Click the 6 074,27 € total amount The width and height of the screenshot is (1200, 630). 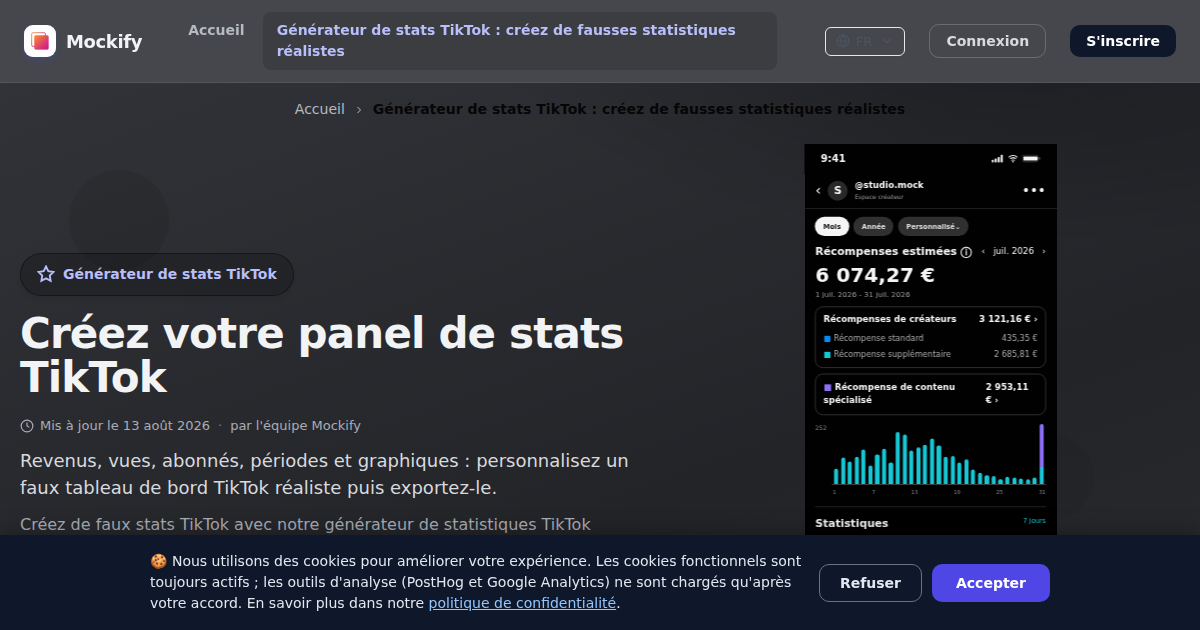[875, 275]
